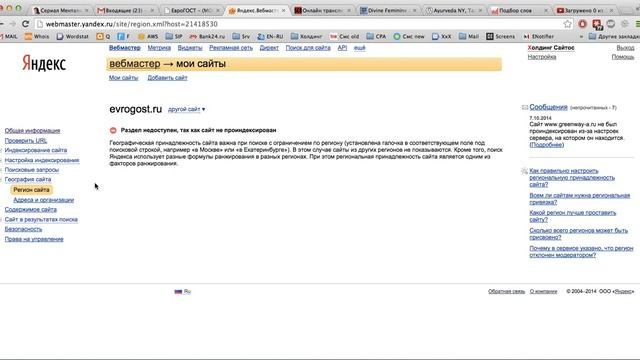This screenshot has width=640, height=360.
Task: Open the Screens bookmark
Action: pos(500,36)
